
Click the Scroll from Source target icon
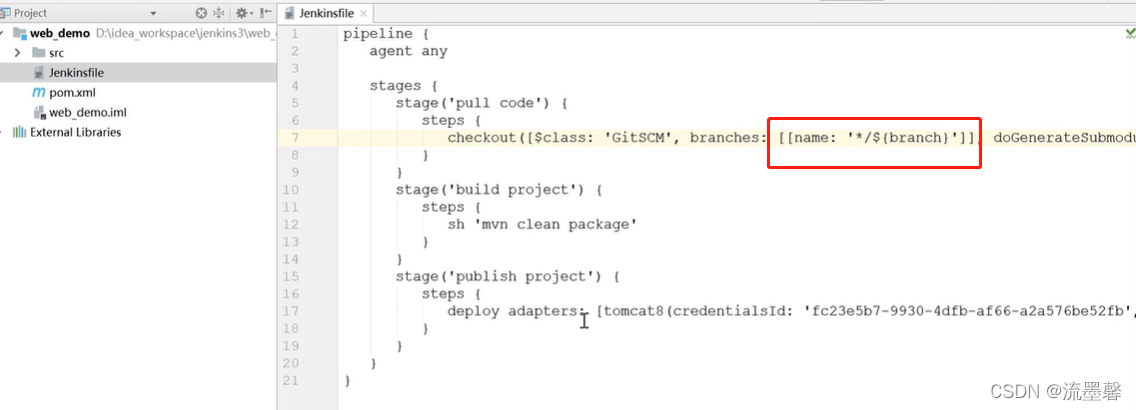(x=201, y=13)
